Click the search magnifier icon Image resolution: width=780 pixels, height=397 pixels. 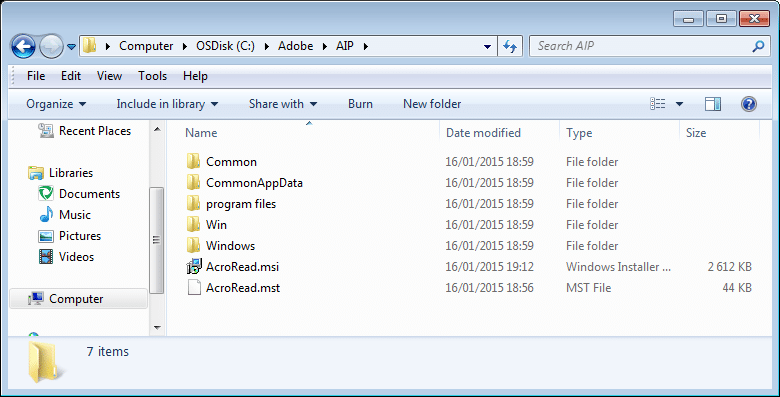click(758, 46)
